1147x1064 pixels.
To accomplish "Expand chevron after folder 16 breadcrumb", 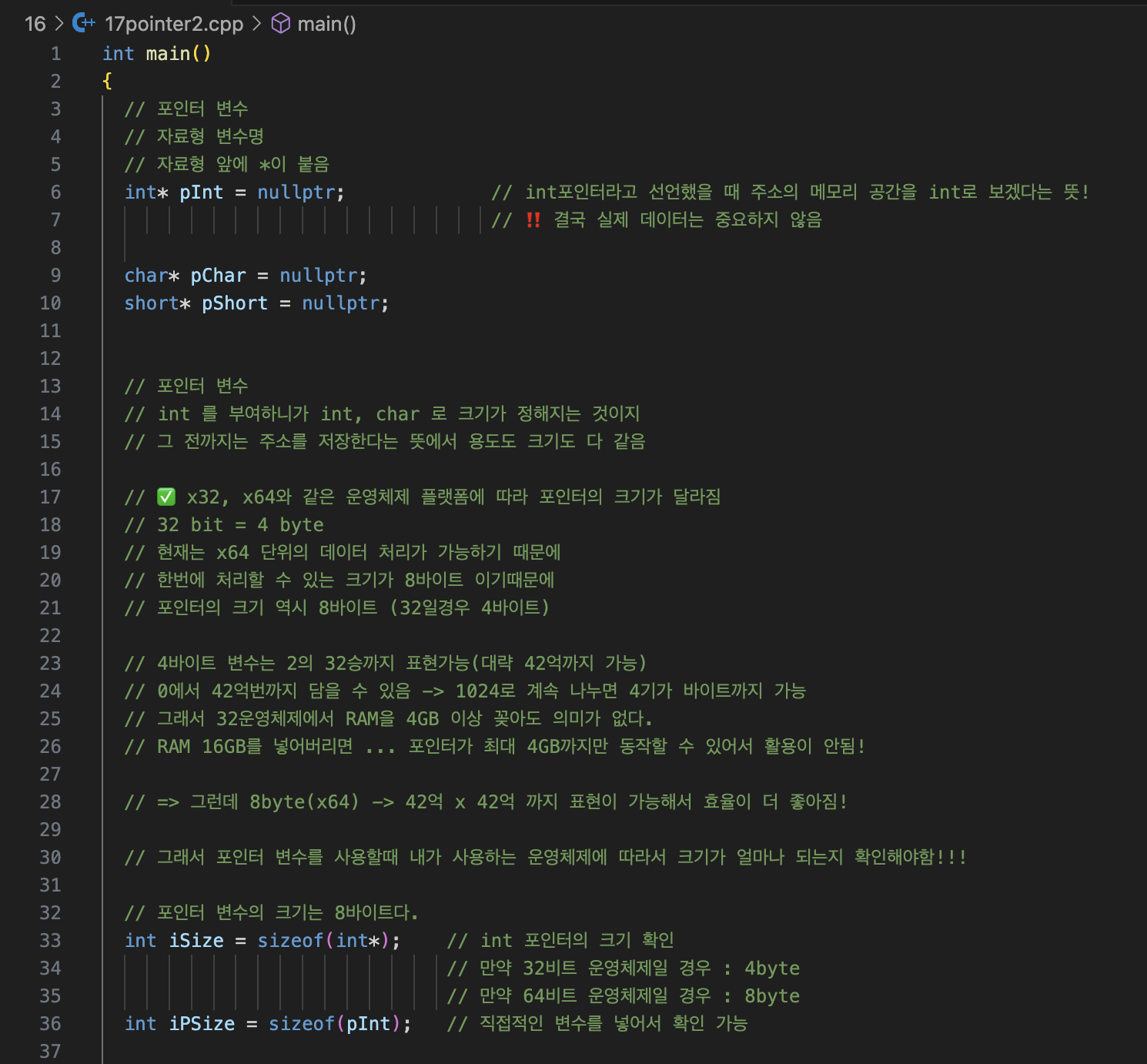I will coord(59,24).
